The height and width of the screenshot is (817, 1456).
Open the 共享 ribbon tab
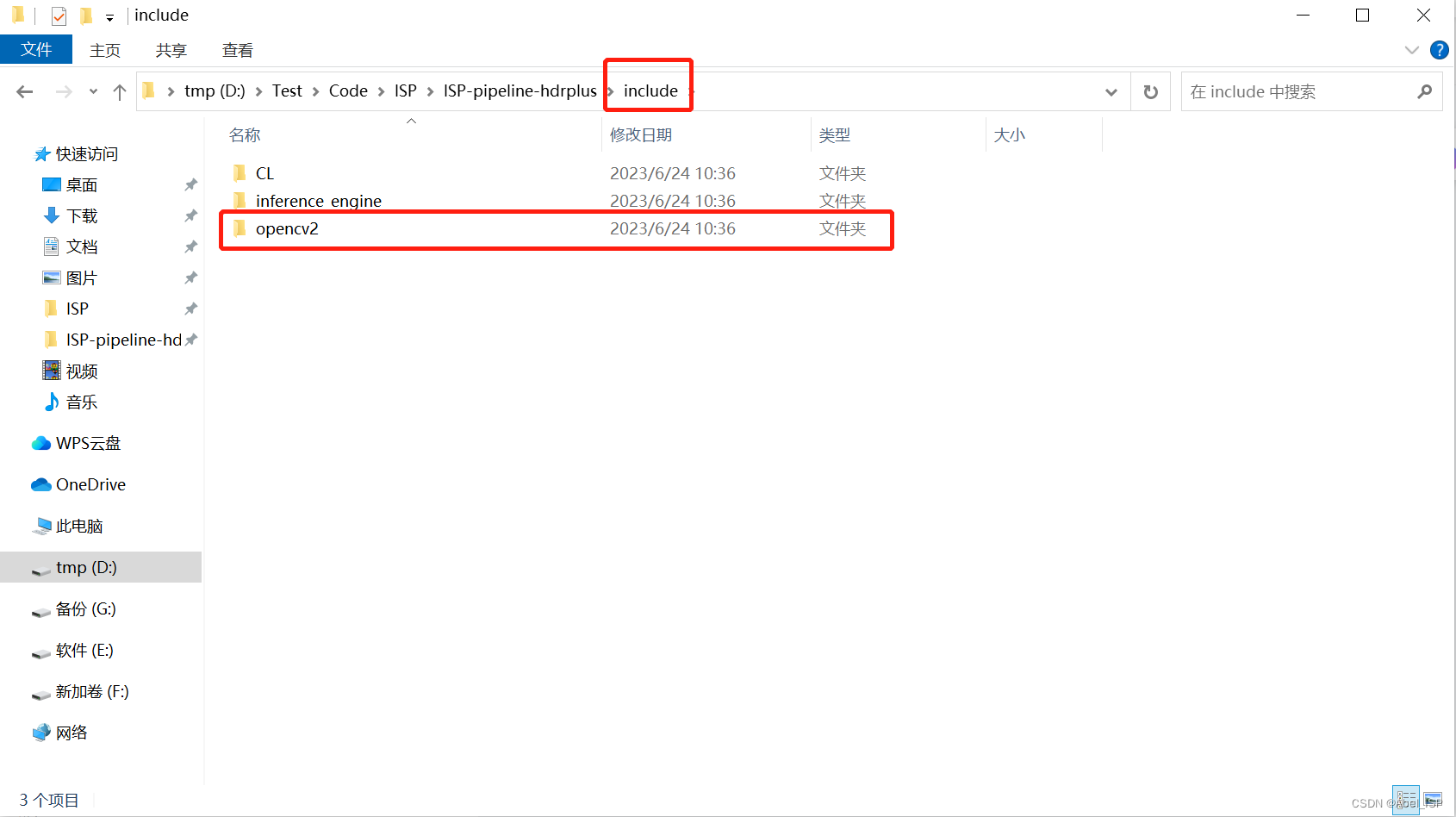coord(171,49)
